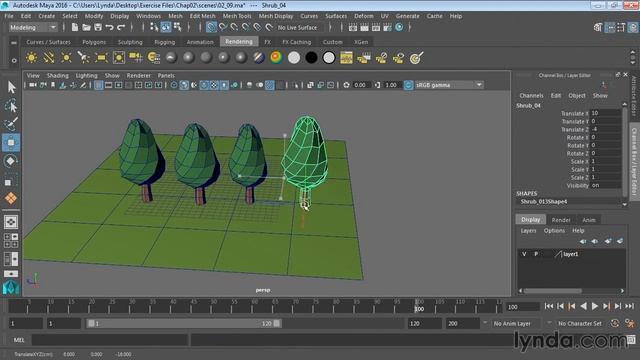This screenshot has width=640, height=360.
Task: Click the No Live Surface field
Action: click(x=297, y=27)
